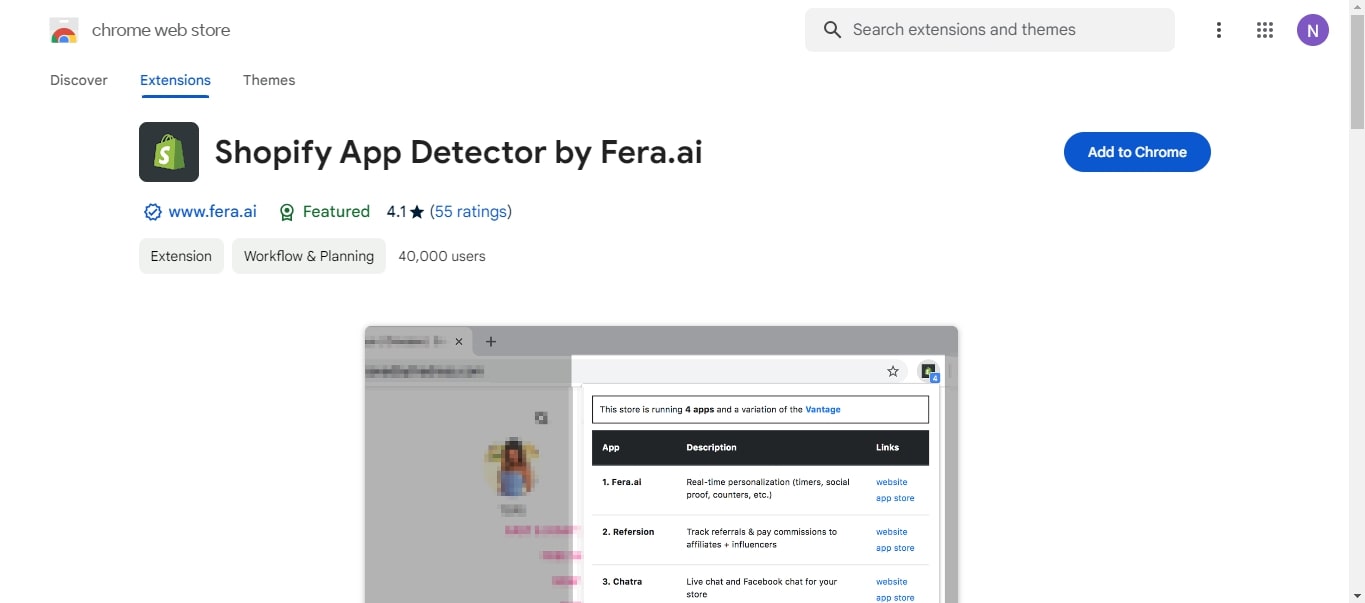Open the N account avatar
This screenshot has height=603, width=1365.
1313,30
